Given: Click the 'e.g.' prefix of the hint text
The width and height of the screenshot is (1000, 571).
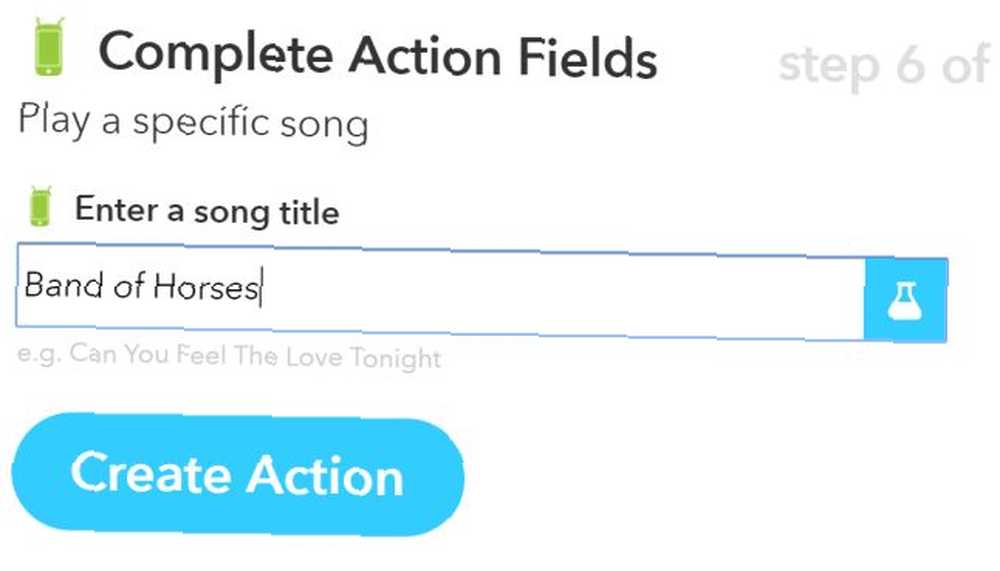Looking at the screenshot, I should [x=39, y=353].
